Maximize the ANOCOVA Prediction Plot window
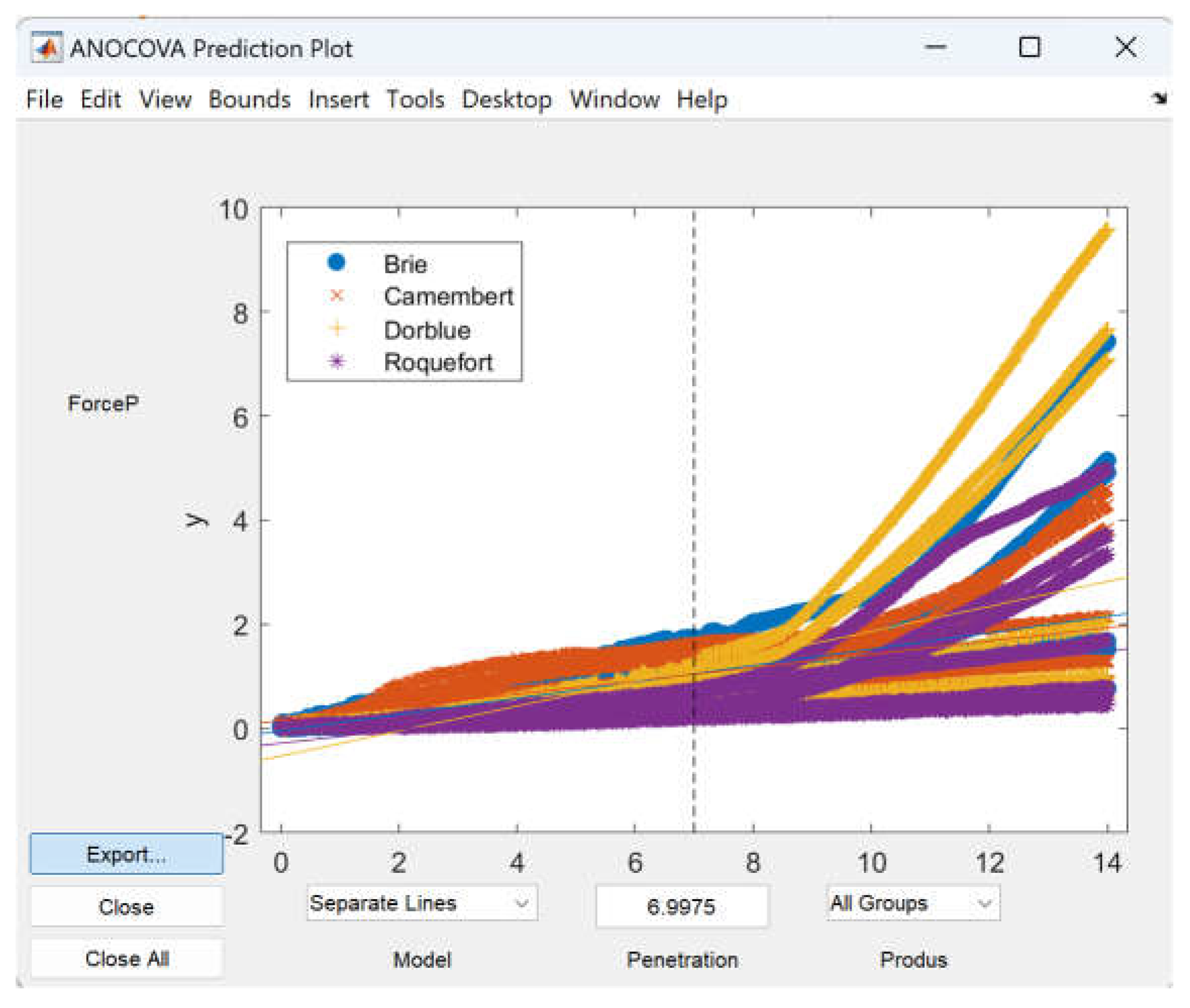The image size is (1190, 1008). coord(1030,47)
